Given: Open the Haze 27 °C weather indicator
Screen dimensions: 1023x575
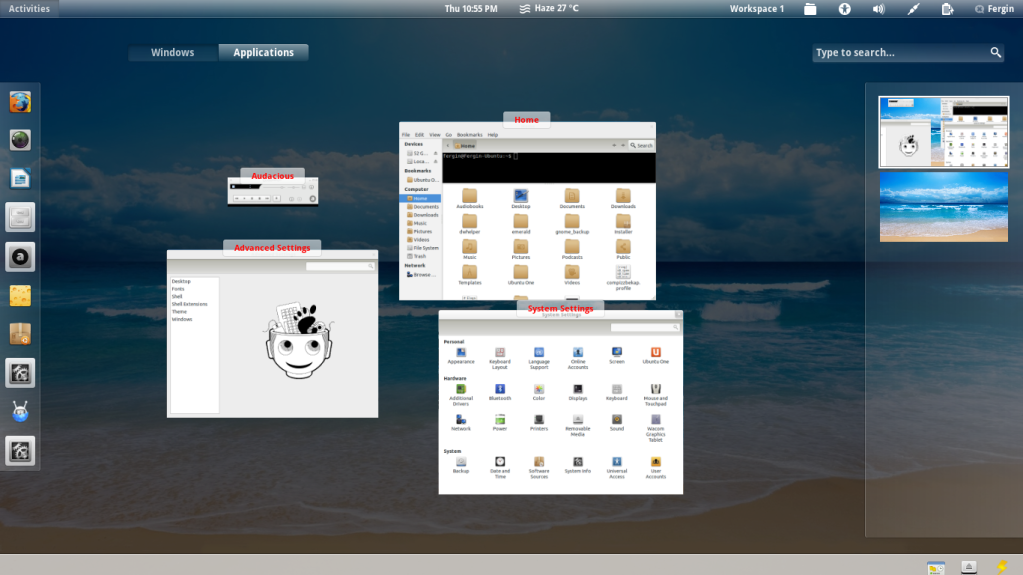Looking at the screenshot, I should point(549,8).
